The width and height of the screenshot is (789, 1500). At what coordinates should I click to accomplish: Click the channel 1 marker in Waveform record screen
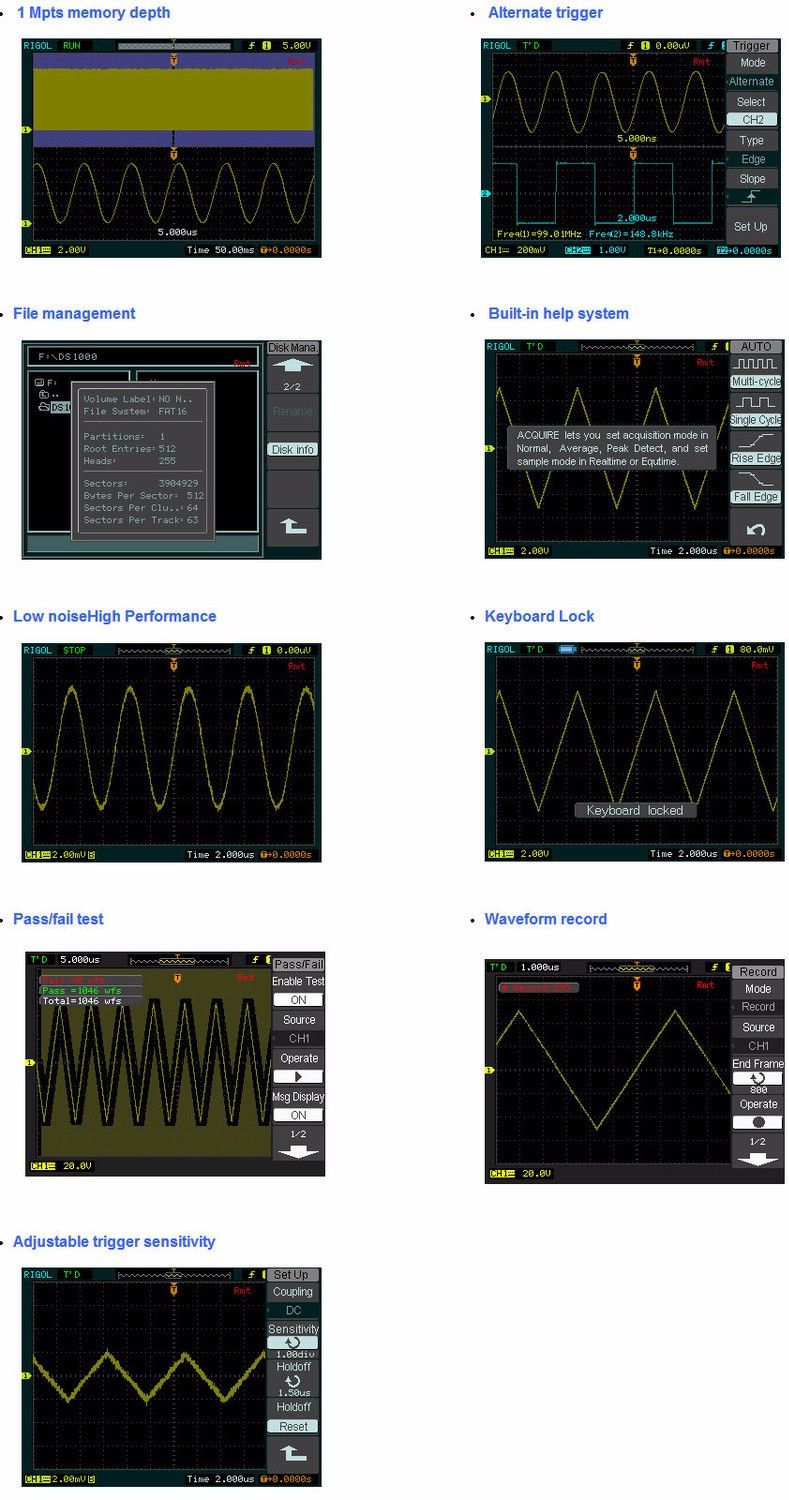click(489, 1071)
